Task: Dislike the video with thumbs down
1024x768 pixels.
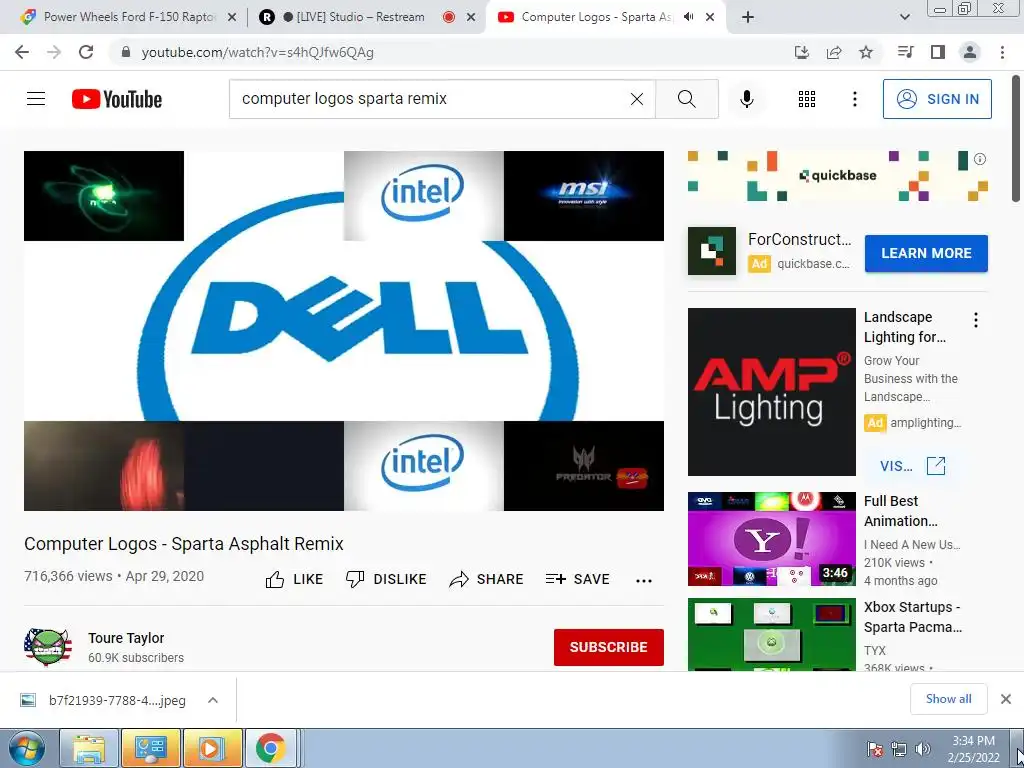Action: 386,579
